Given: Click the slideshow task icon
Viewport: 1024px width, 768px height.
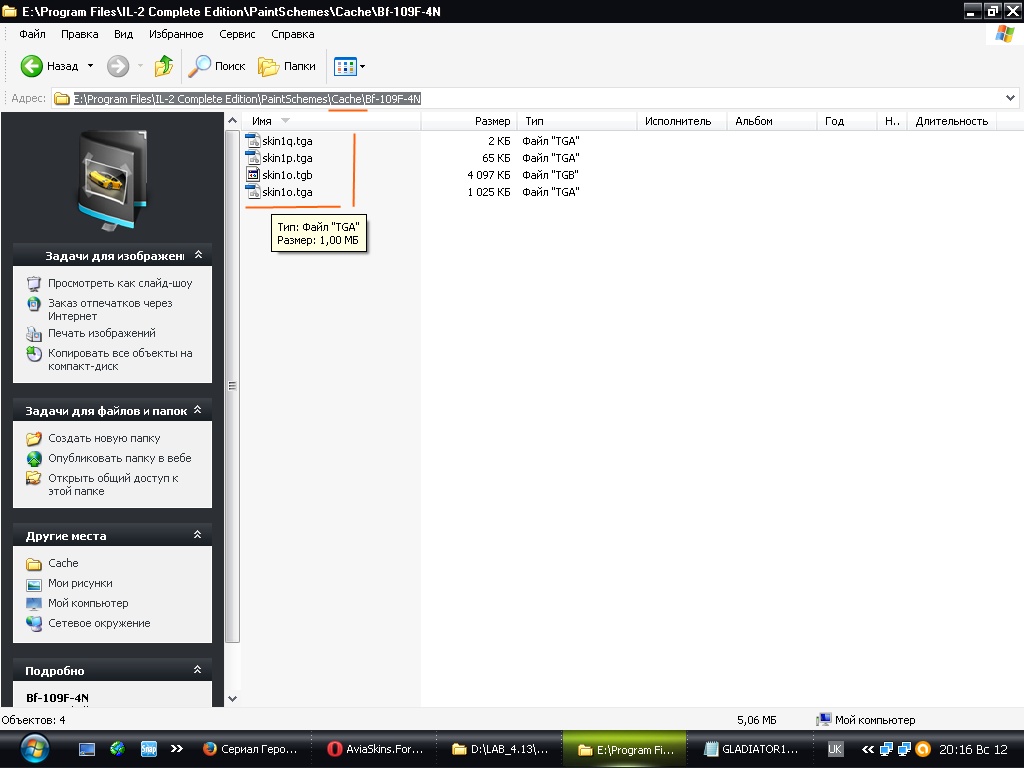Looking at the screenshot, I should coord(33,283).
